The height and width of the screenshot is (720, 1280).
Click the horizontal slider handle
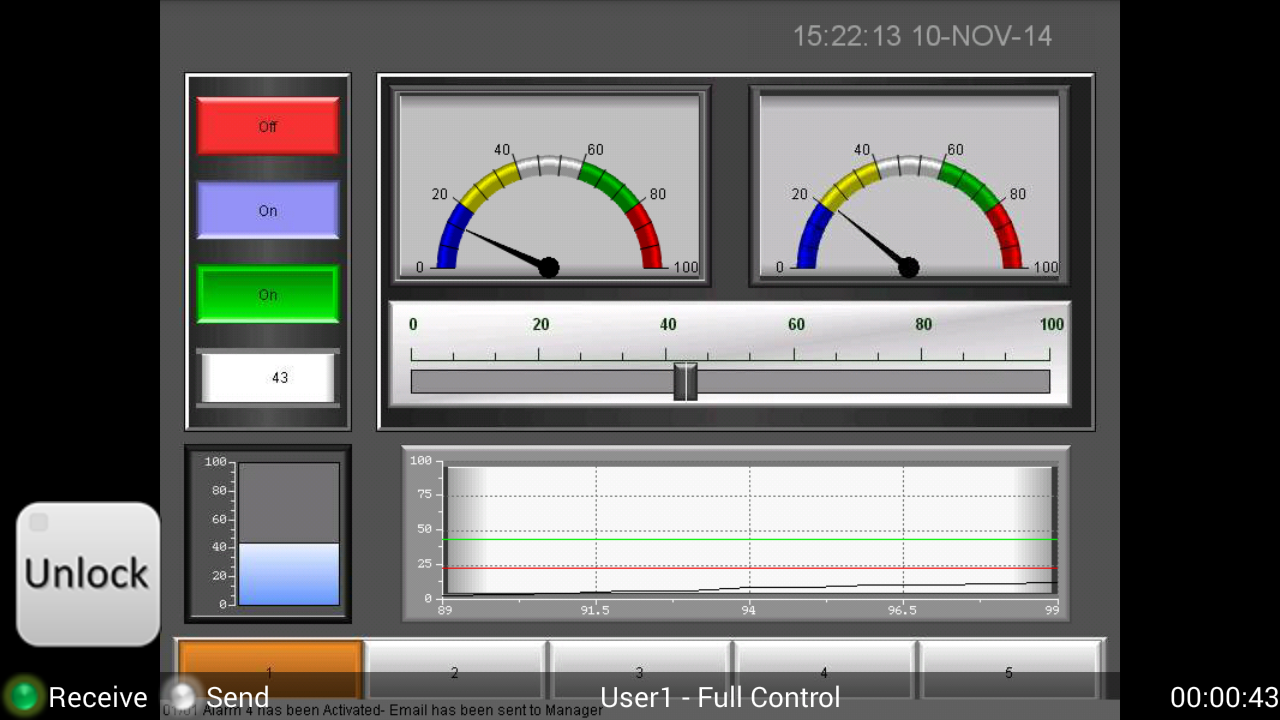click(x=685, y=381)
